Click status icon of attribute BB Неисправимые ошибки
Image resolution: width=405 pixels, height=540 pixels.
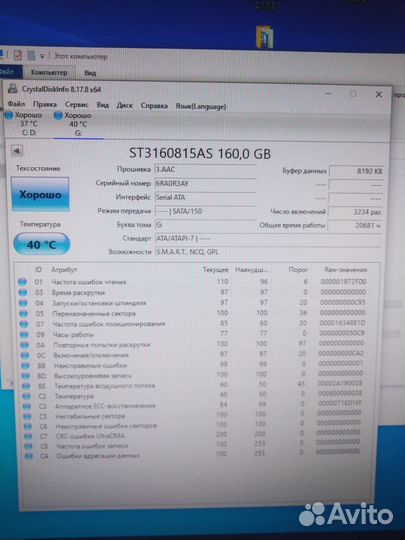coord(25,365)
